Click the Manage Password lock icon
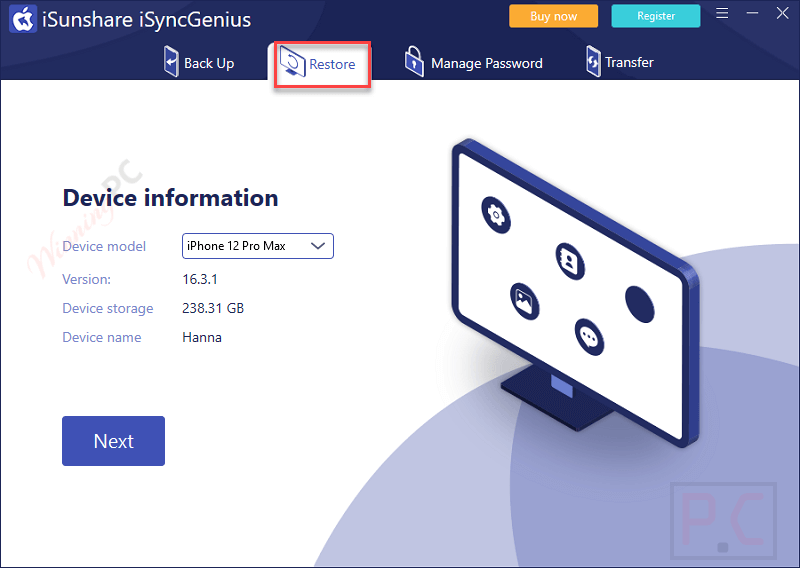Viewport: 800px width, 568px height. pos(414,62)
